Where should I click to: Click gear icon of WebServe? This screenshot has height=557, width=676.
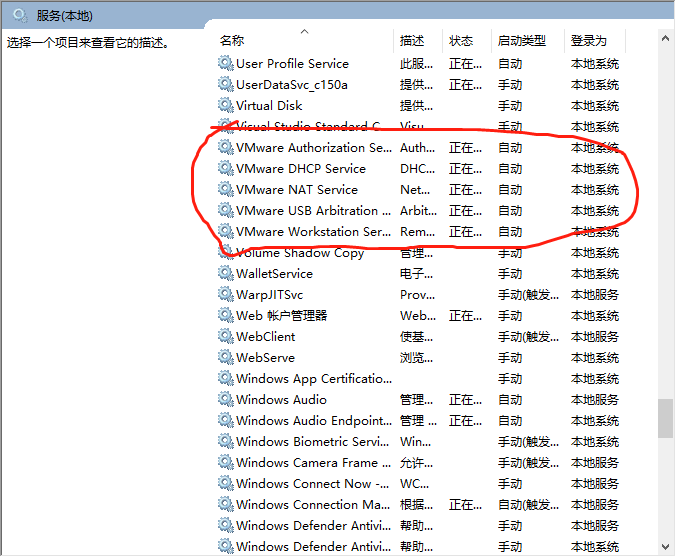click(225, 357)
